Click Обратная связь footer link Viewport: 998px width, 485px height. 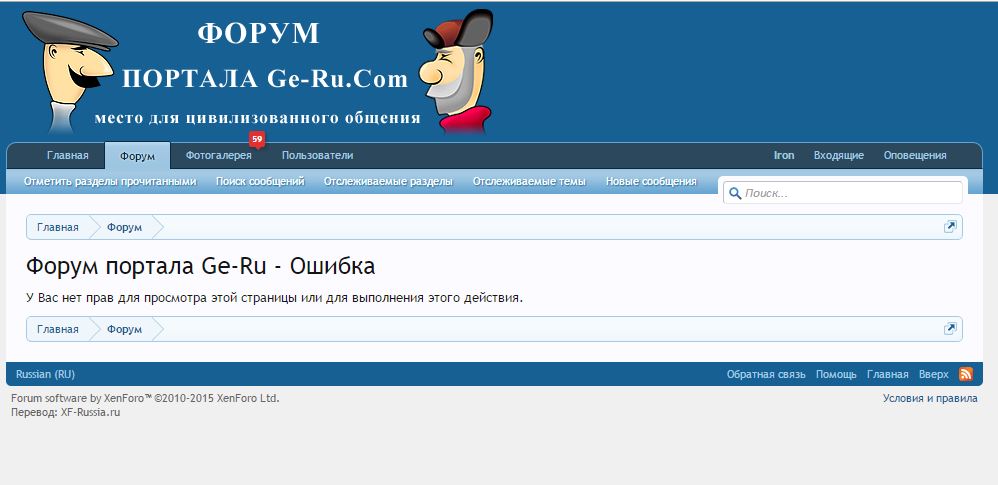click(766, 374)
